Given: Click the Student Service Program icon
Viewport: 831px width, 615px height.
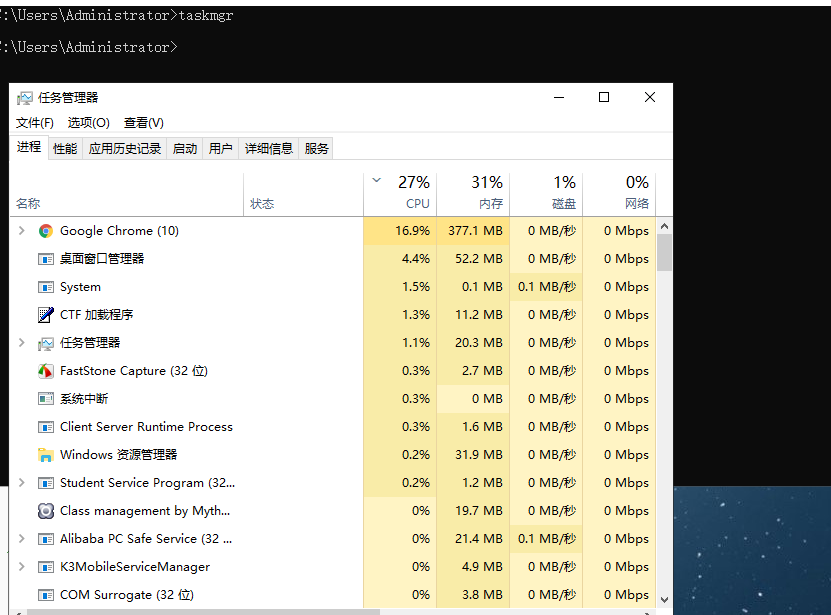Looking at the screenshot, I should click(x=46, y=483).
